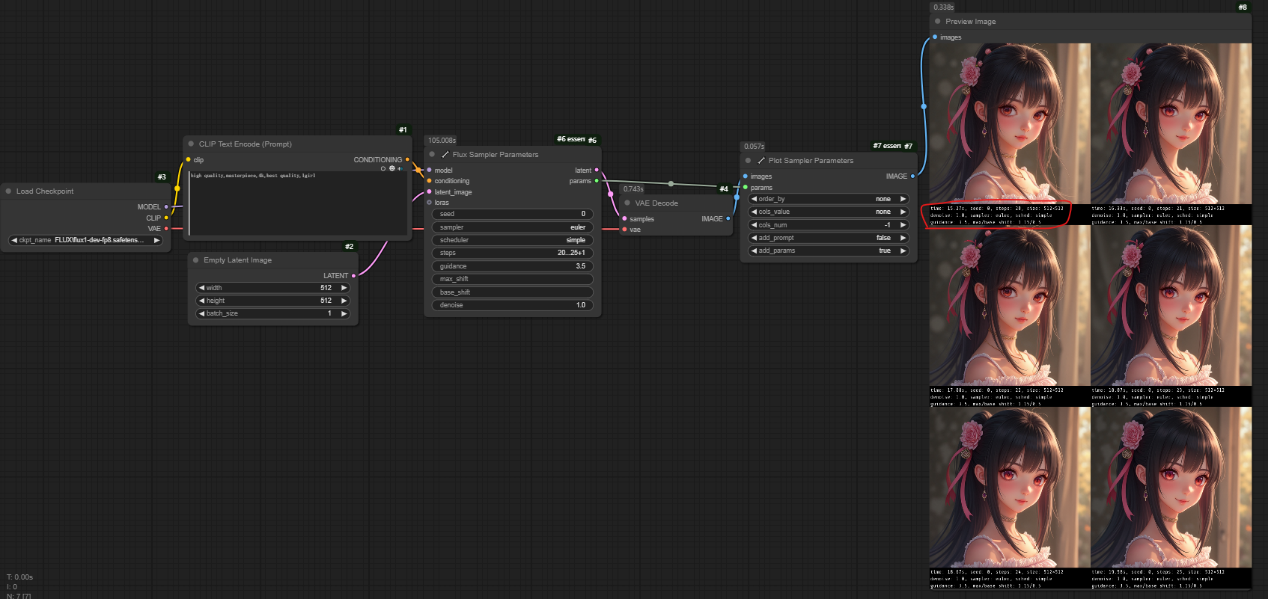Click the guidance value field
Image resolution: width=1268 pixels, height=599 pixels.
(x=511, y=266)
